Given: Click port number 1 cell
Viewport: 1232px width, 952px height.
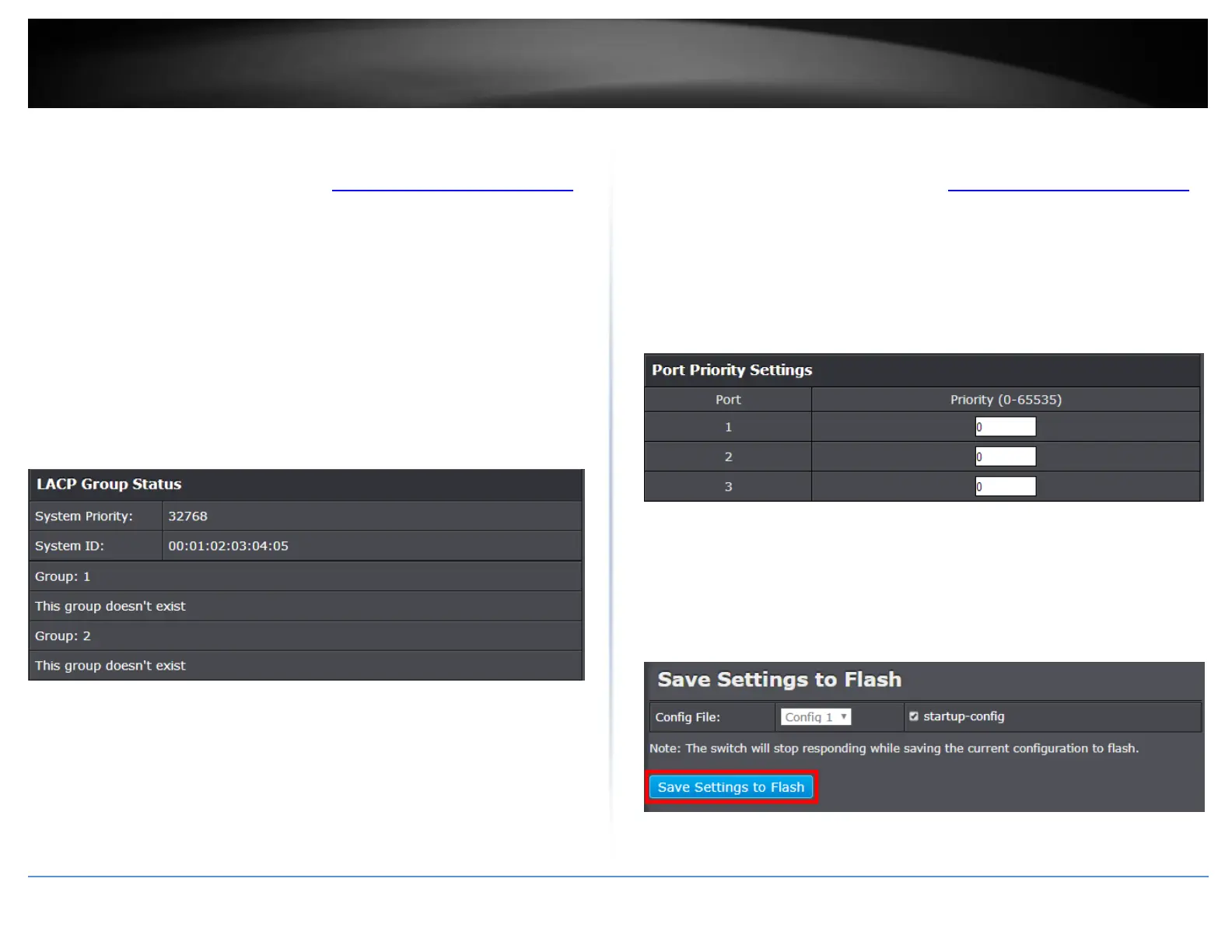Looking at the screenshot, I should click(x=728, y=427).
